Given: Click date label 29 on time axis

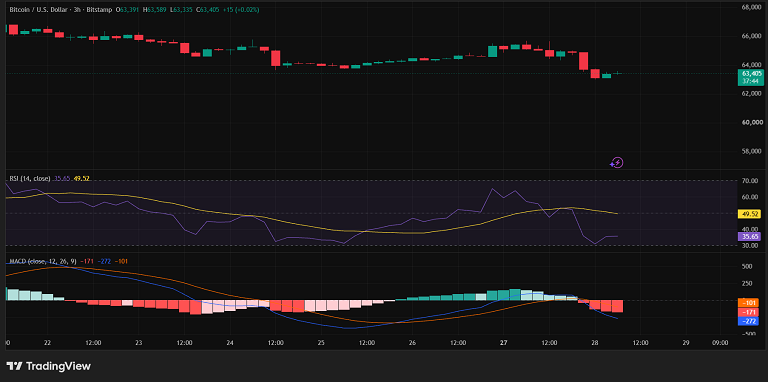Looking at the screenshot, I should click(686, 343).
